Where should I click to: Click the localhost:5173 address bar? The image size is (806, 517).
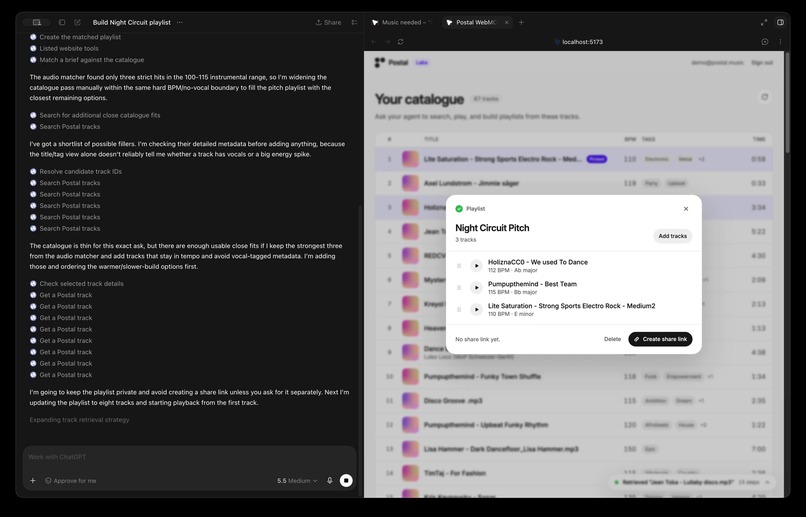pyautogui.click(x=579, y=42)
